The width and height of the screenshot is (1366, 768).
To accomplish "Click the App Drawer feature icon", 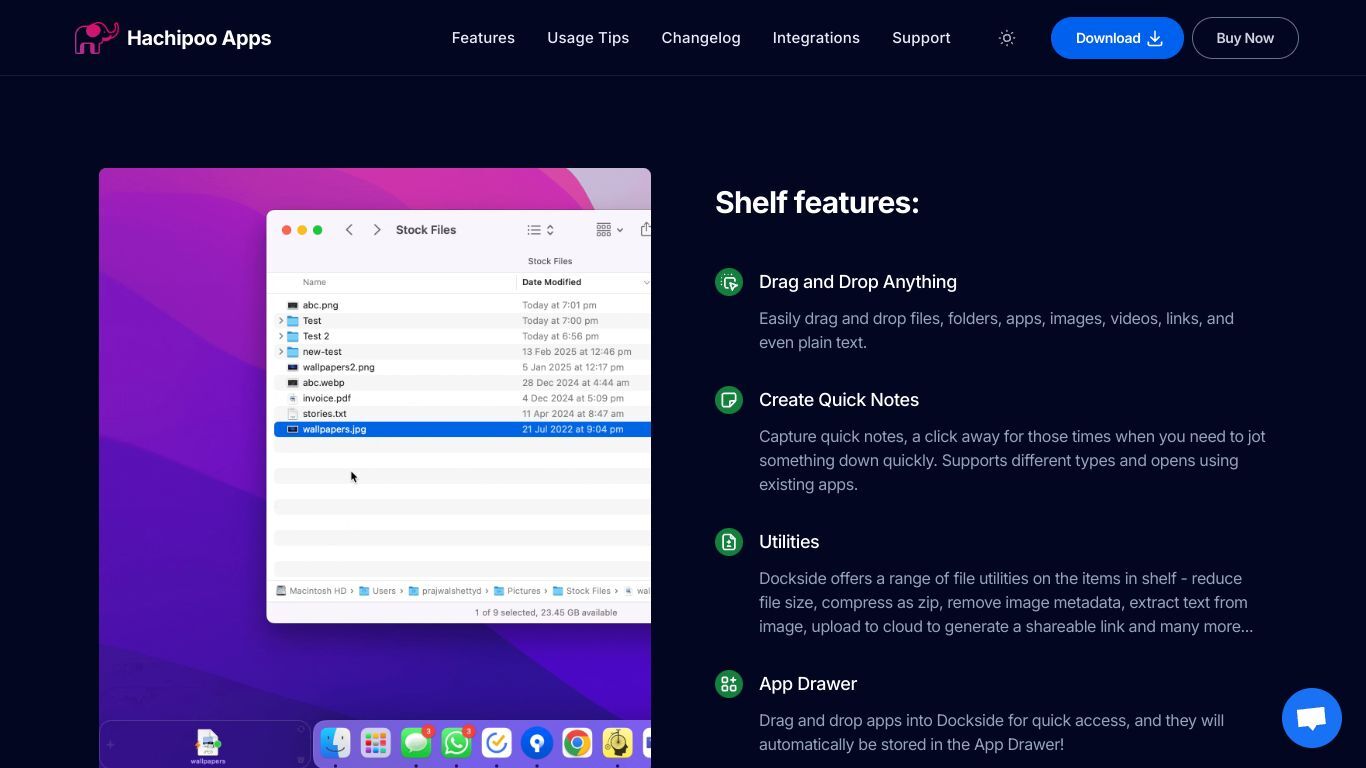I will point(729,684).
